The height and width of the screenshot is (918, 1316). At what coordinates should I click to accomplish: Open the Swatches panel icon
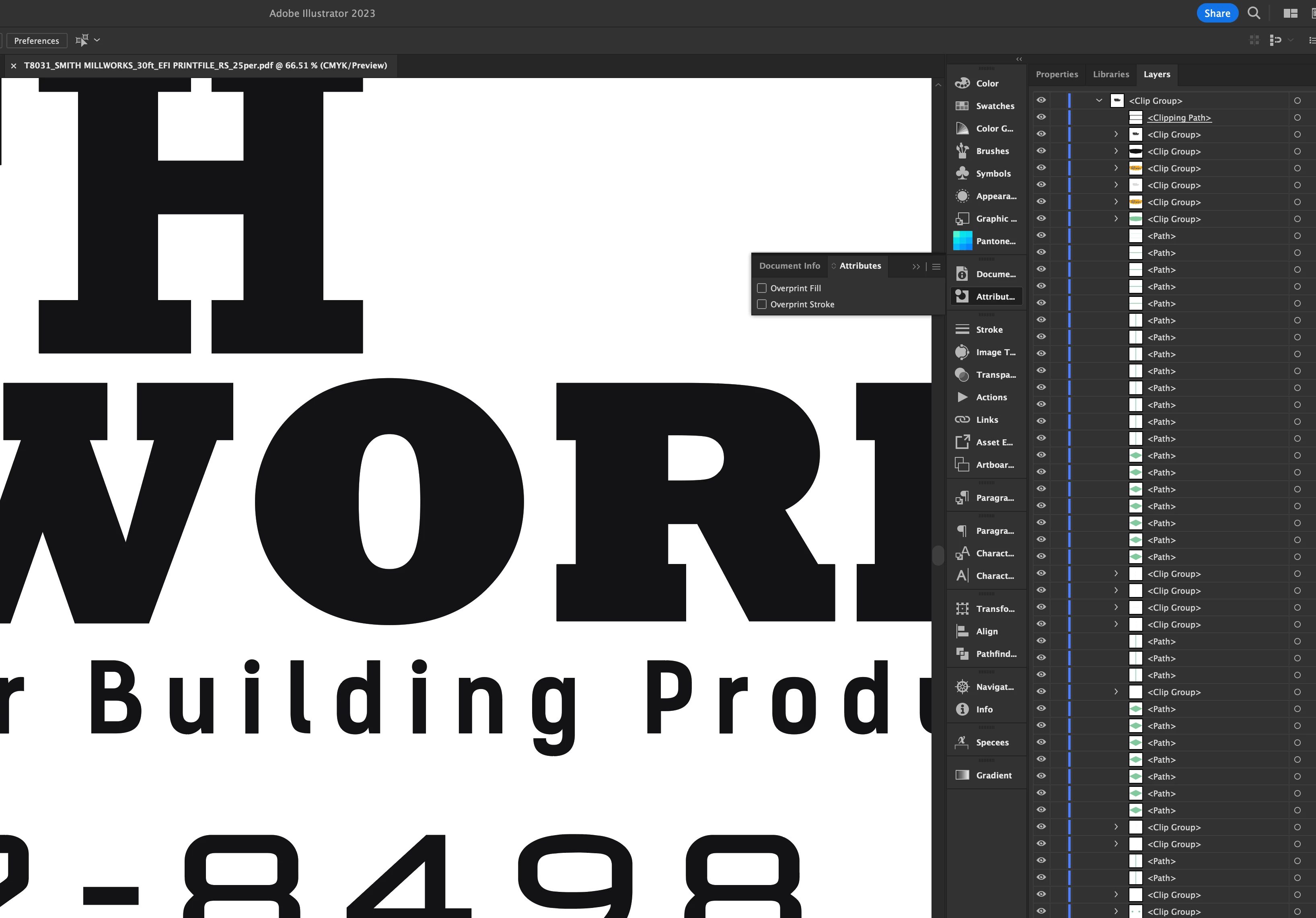962,106
